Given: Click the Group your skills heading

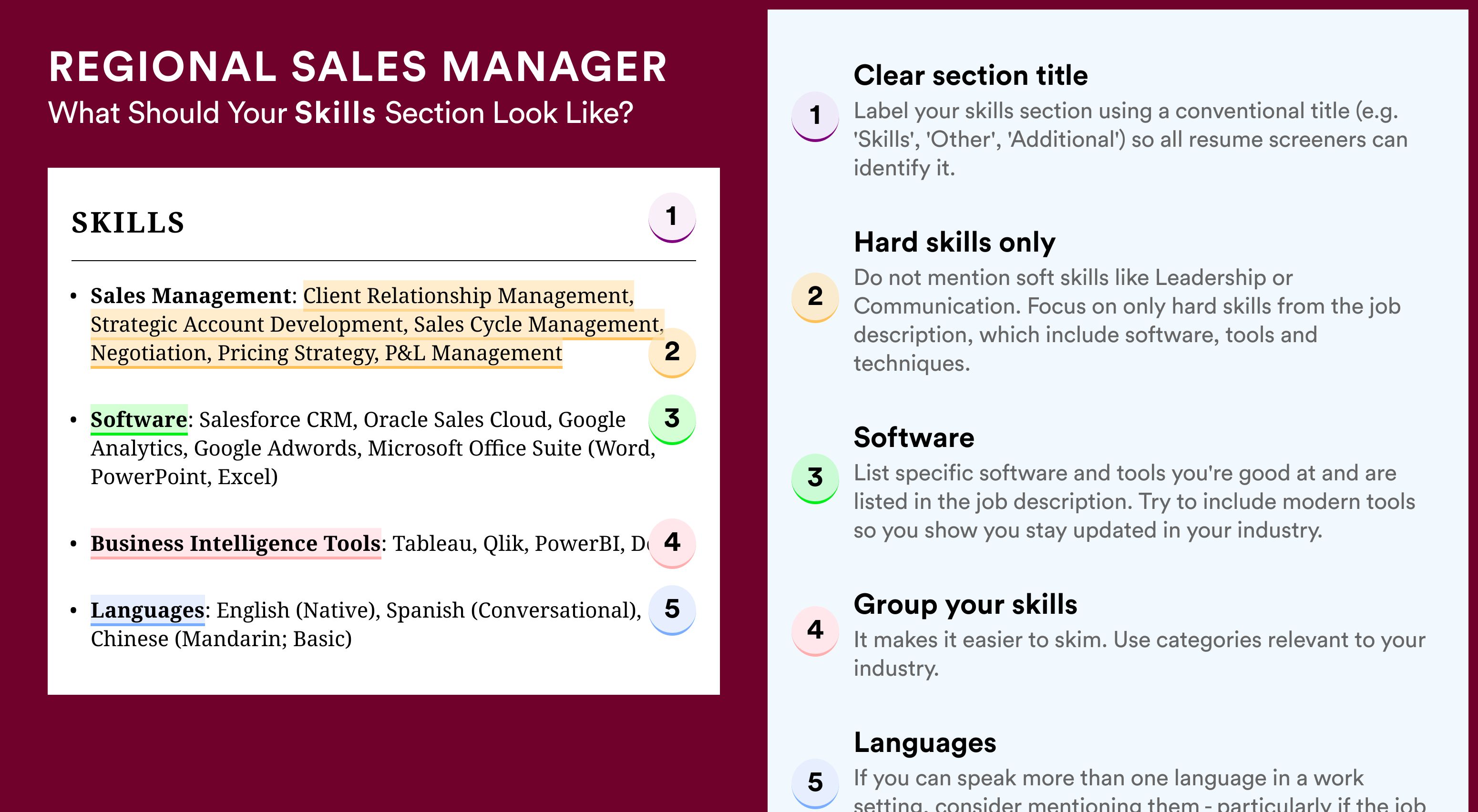Looking at the screenshot, I should [965, 604].
